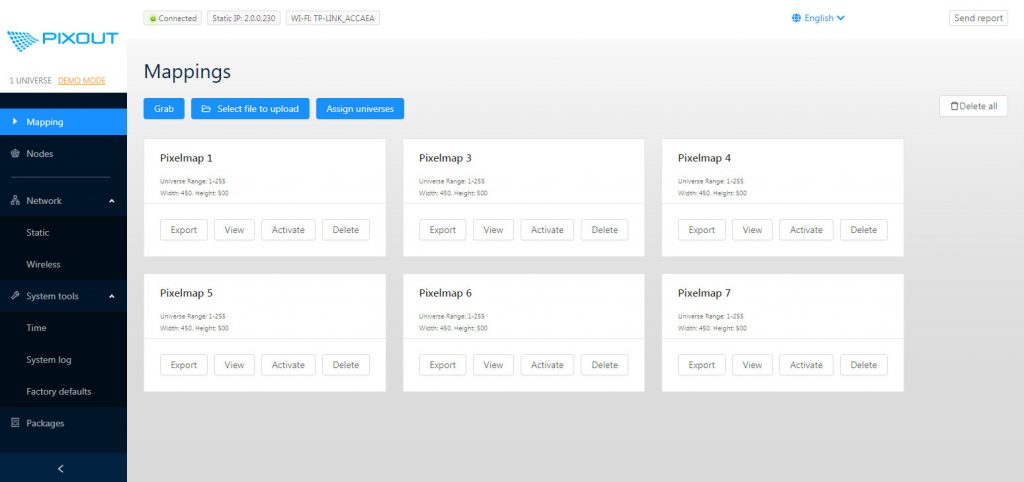Activate Pixelmap 6

tap(547, 365)
